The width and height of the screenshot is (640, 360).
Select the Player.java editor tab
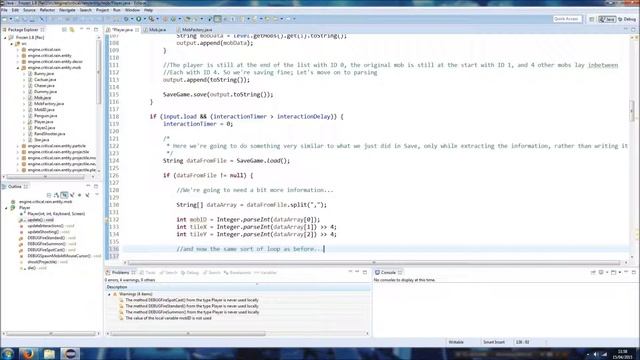click(122, 30)
